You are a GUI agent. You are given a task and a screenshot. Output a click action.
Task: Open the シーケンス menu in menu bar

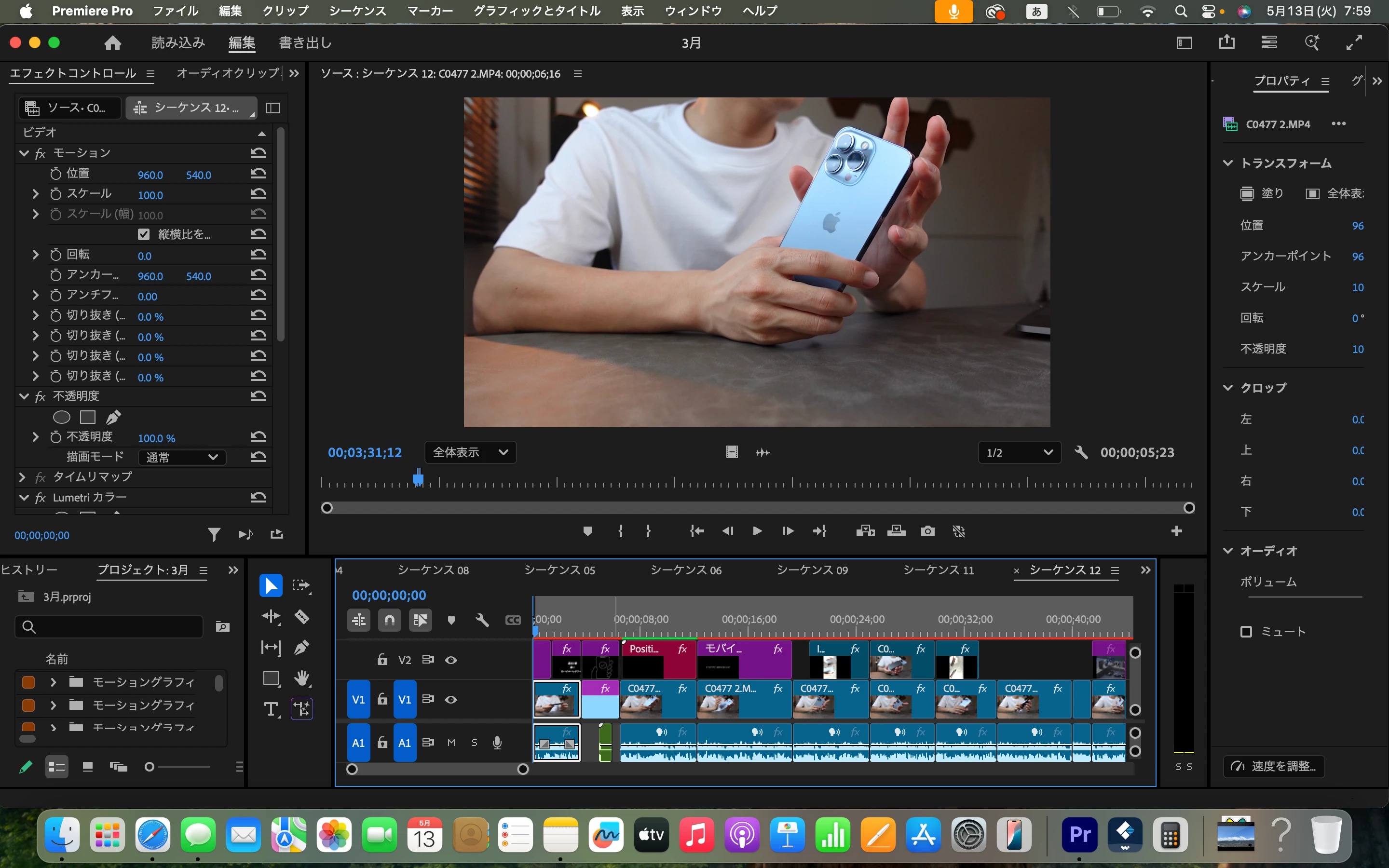click(x=357, y=11)
